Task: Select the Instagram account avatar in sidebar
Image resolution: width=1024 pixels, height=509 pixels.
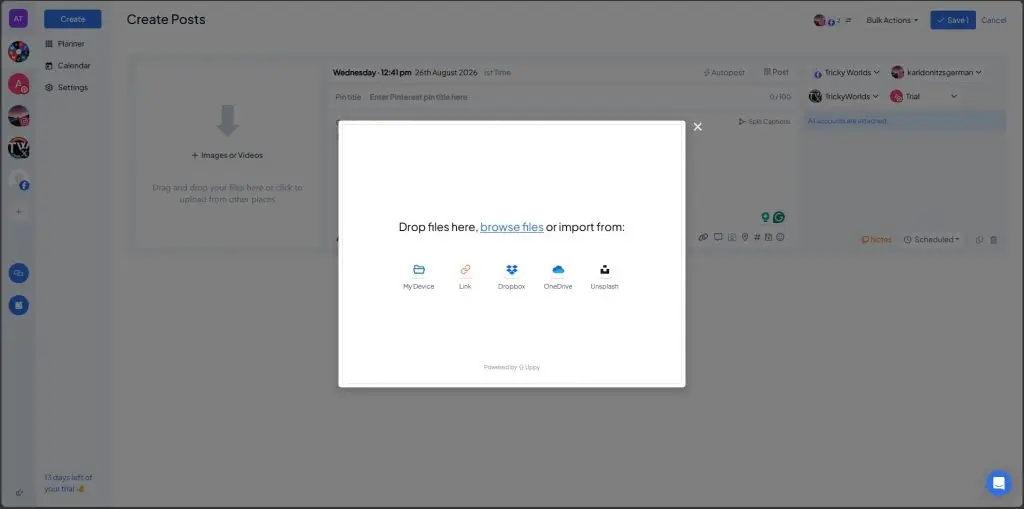Action: point(18,116)
